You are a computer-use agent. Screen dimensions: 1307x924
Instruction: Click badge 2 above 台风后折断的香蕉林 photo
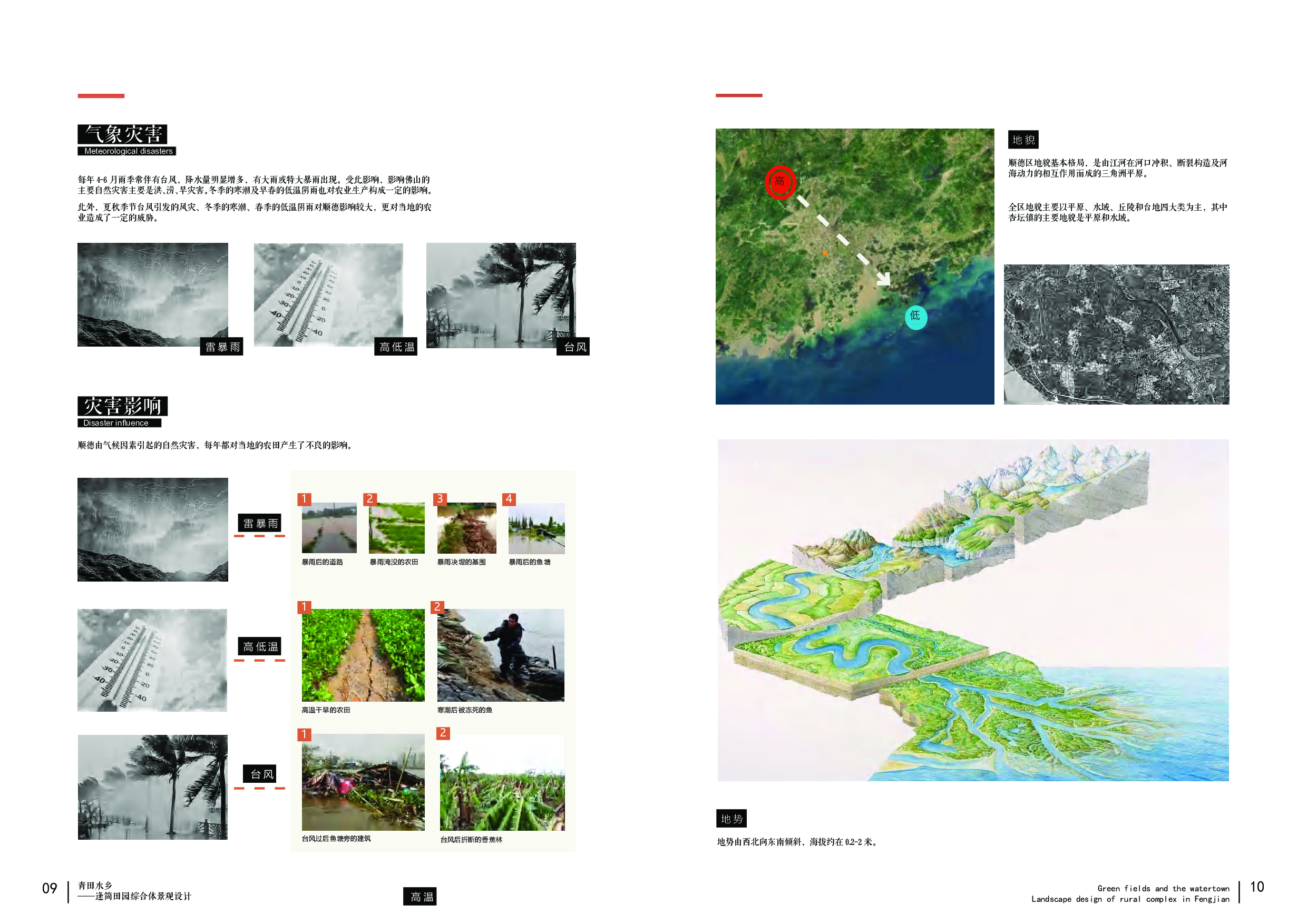pyautogui.click(x=443, y=733)
